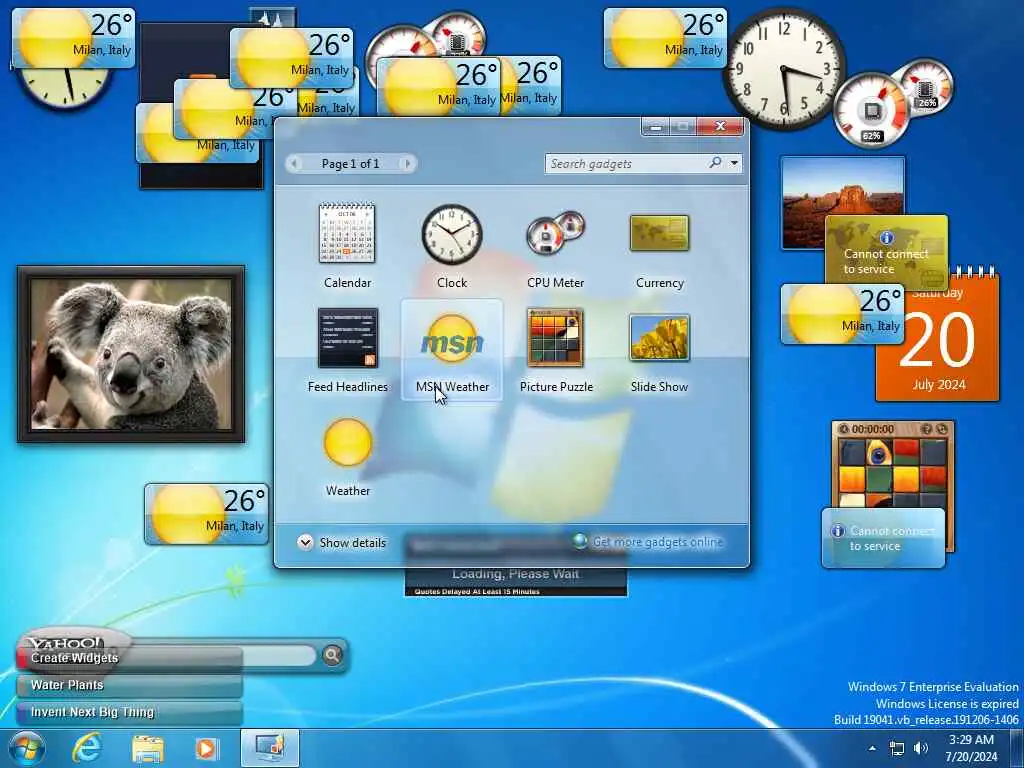Expand Show details in gadget gallery
1024x768 pixels.
pyautogui.click(x=342, y=542)
